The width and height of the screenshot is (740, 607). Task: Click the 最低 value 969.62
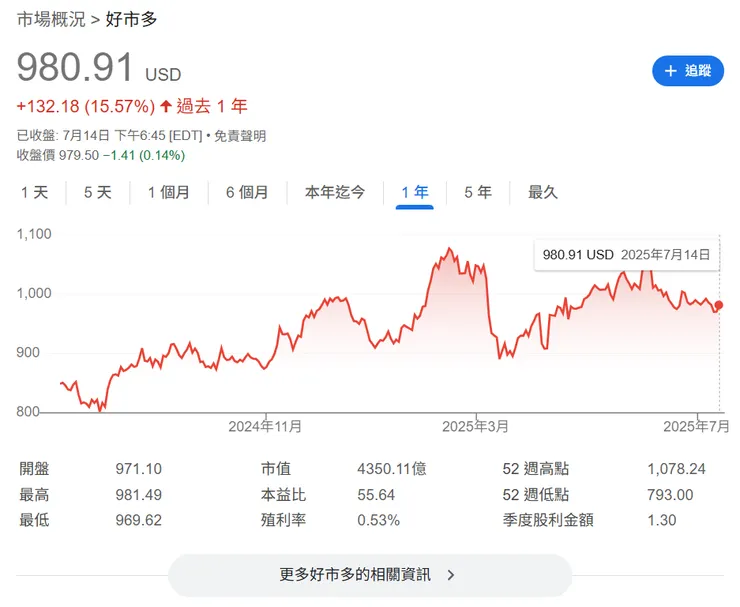click(139, 520)
